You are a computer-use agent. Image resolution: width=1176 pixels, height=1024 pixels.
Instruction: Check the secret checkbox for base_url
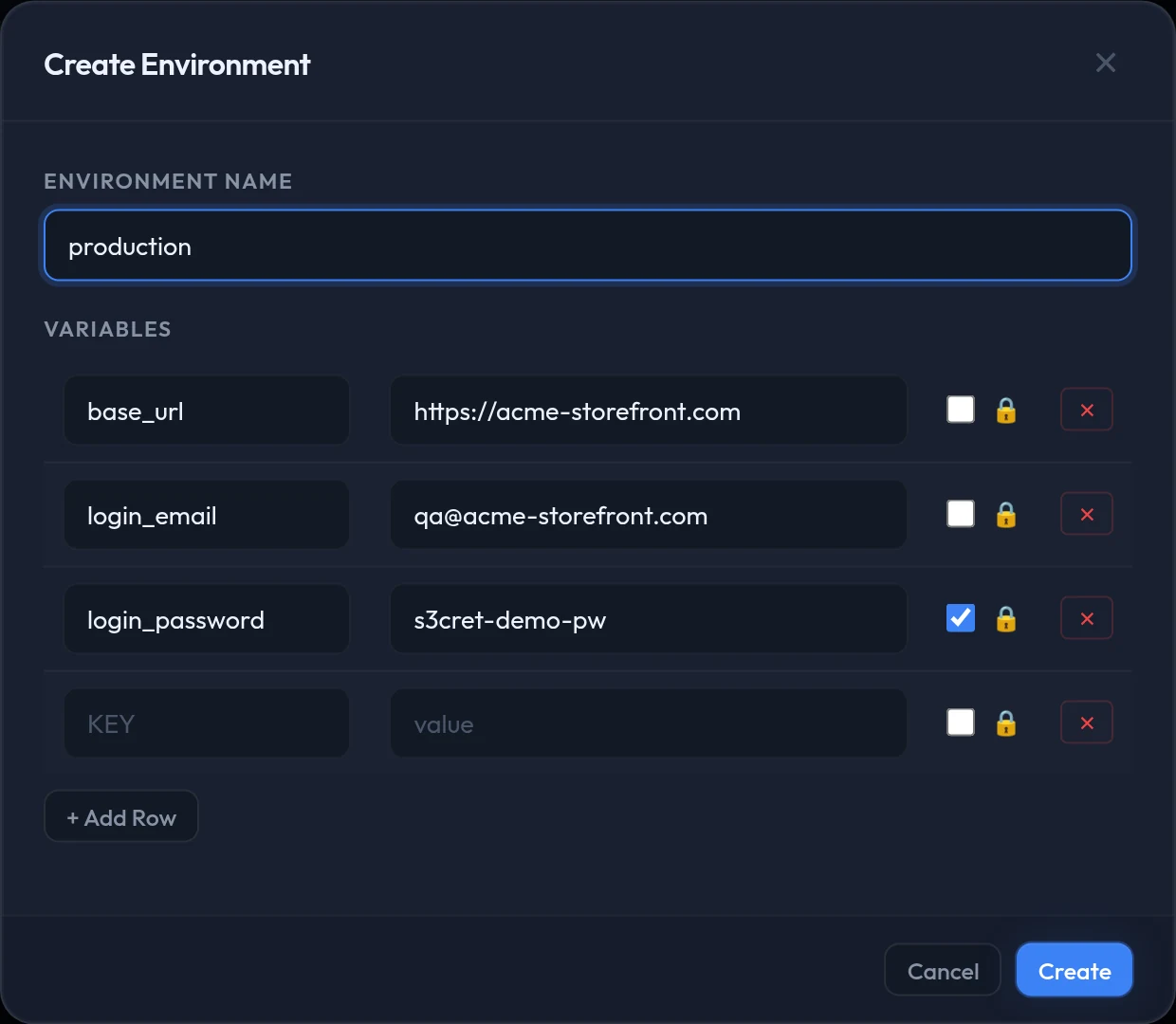click(961, 410)
